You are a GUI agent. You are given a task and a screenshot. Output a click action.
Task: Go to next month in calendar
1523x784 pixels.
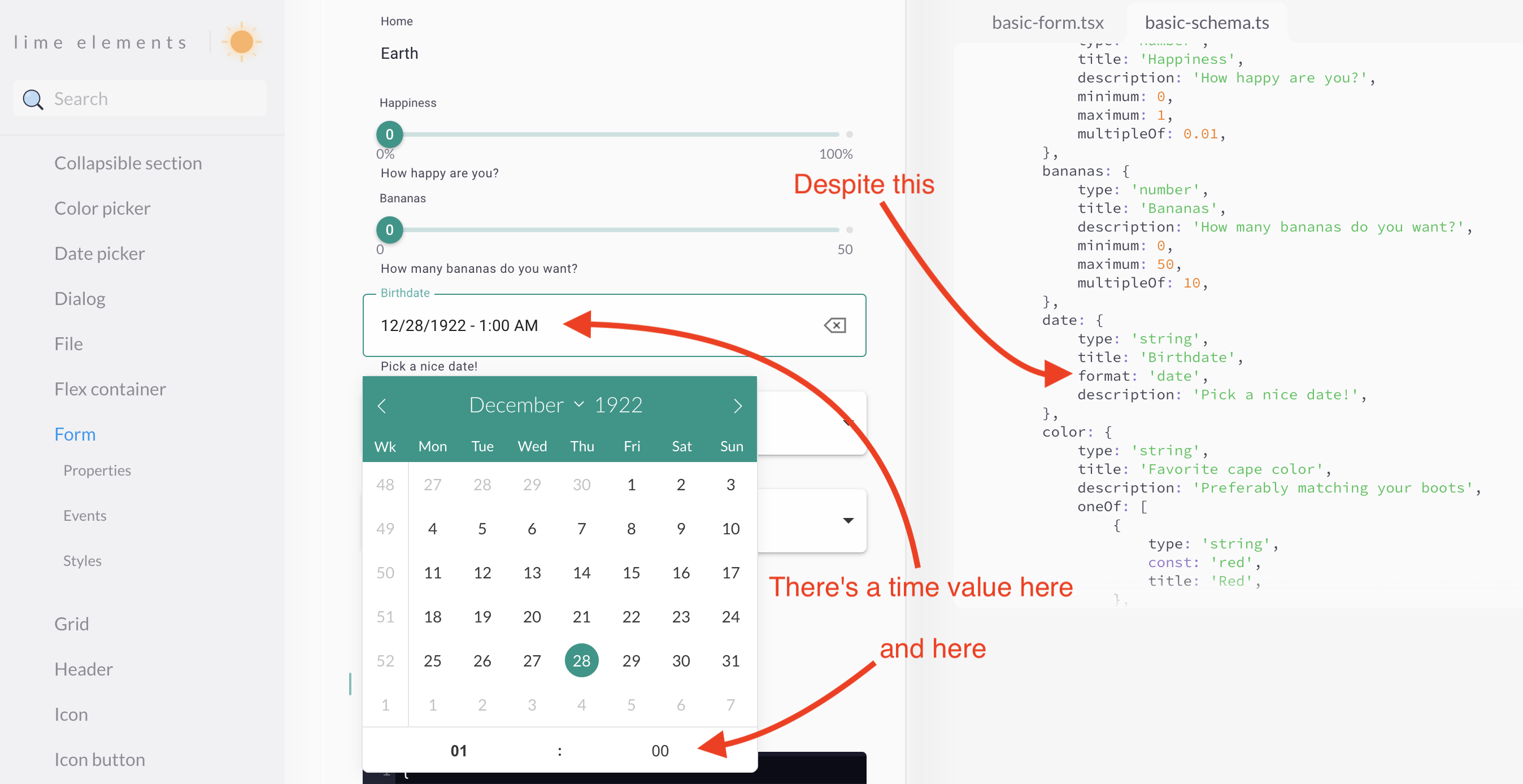737,406
